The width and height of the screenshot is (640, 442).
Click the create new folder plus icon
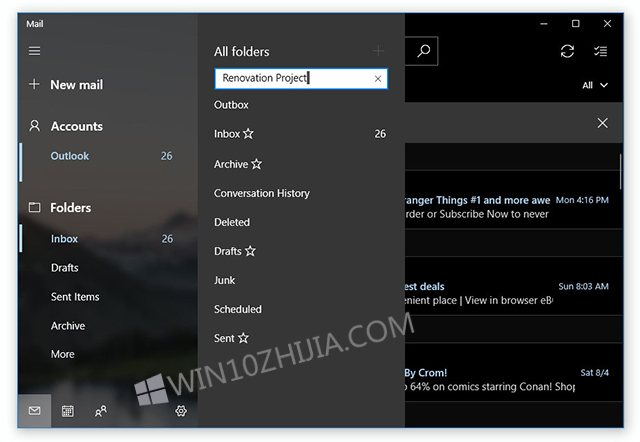pos(378,51)
